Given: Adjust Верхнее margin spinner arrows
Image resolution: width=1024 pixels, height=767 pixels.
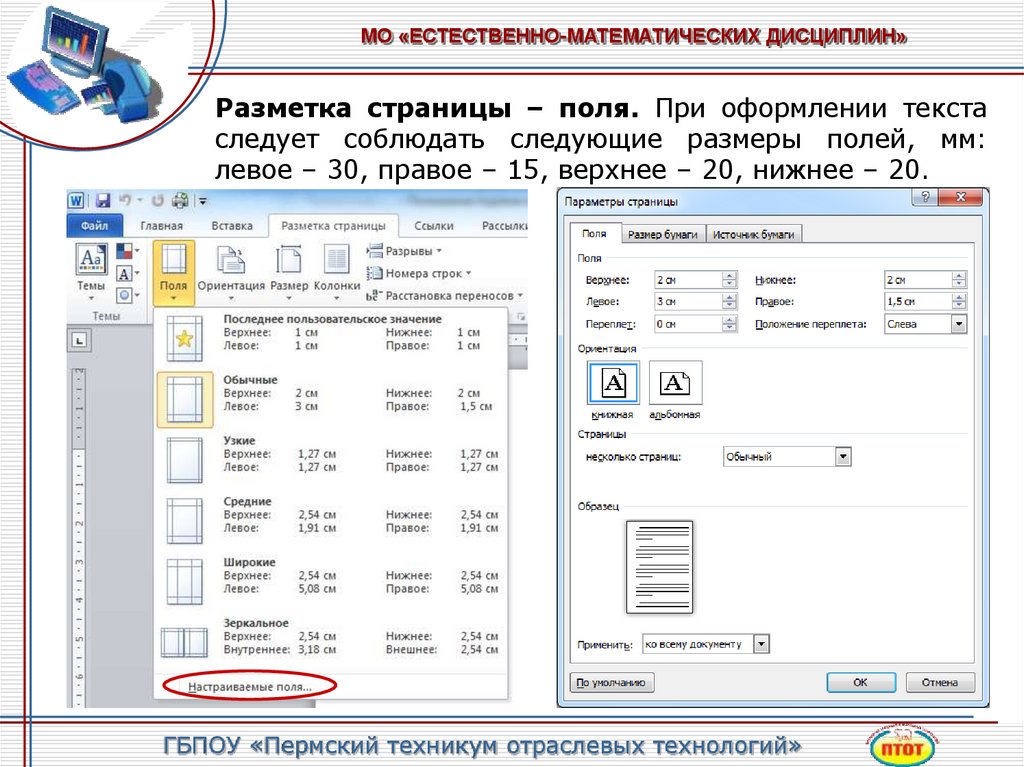Looking at the screenshot, I should [x=730, y=280].
